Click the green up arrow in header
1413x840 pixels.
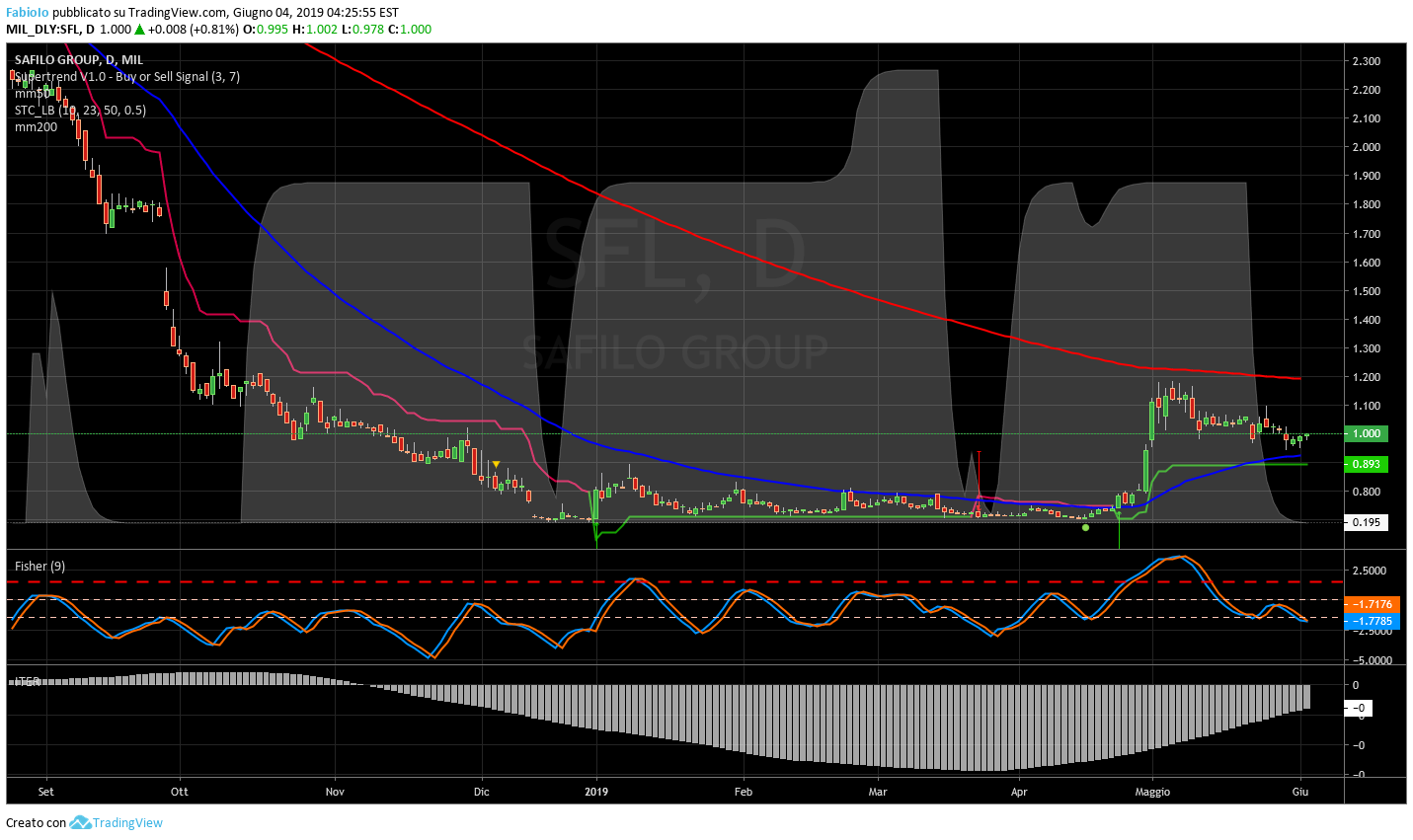point(139,30)
